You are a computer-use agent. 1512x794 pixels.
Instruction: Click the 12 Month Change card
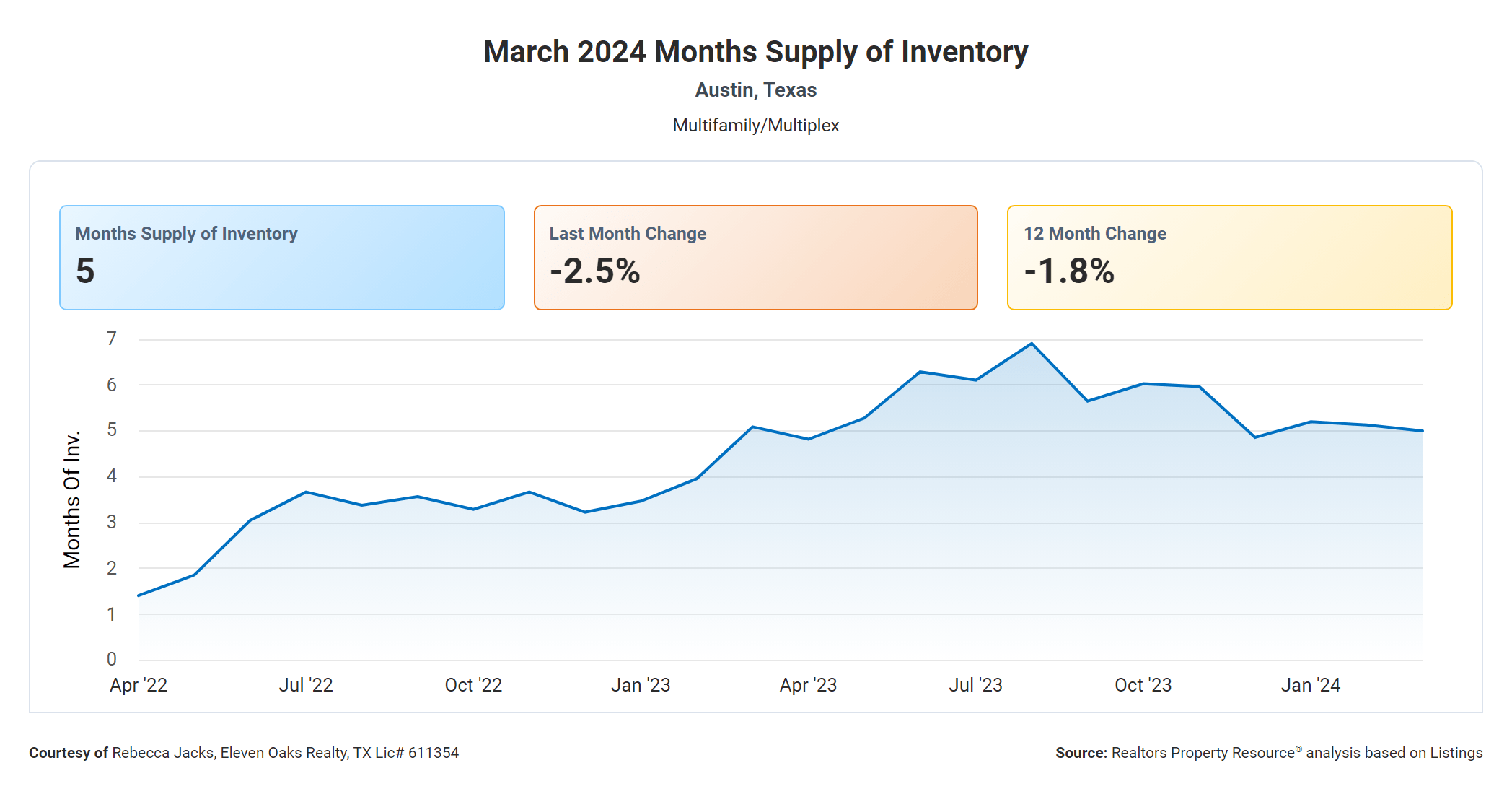point(1229,258)
